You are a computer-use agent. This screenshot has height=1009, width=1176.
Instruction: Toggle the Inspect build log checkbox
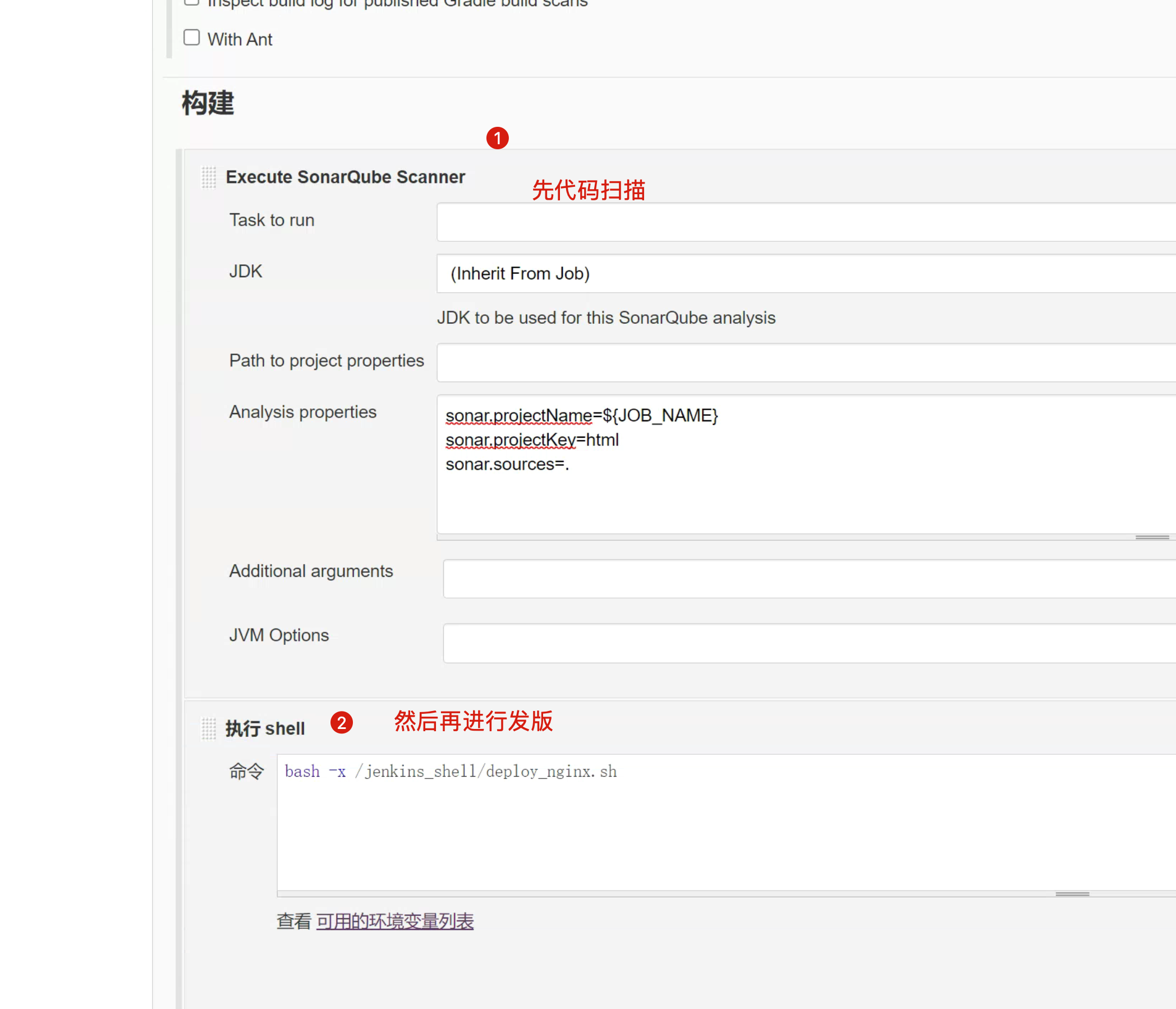[192, 2]
